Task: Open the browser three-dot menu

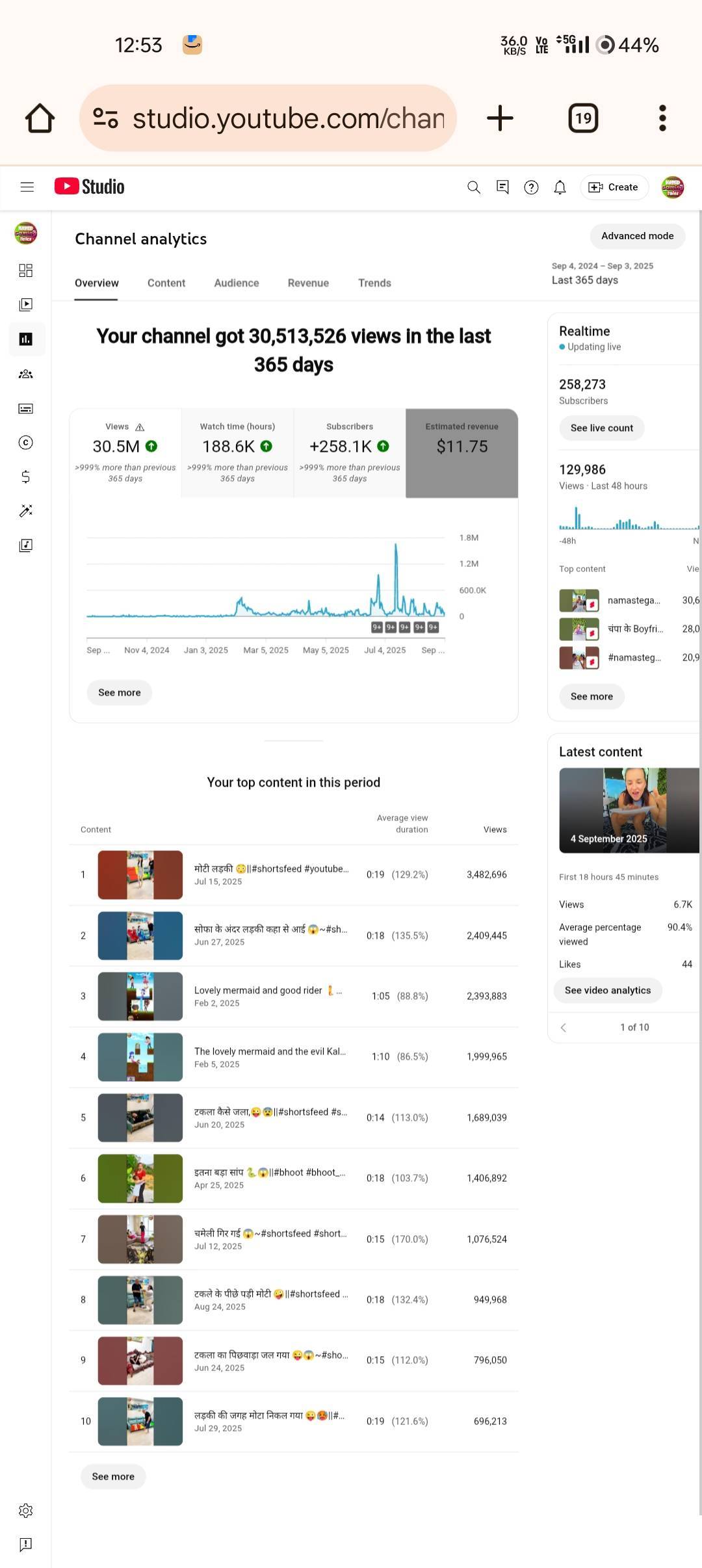Action: [662, 118]
